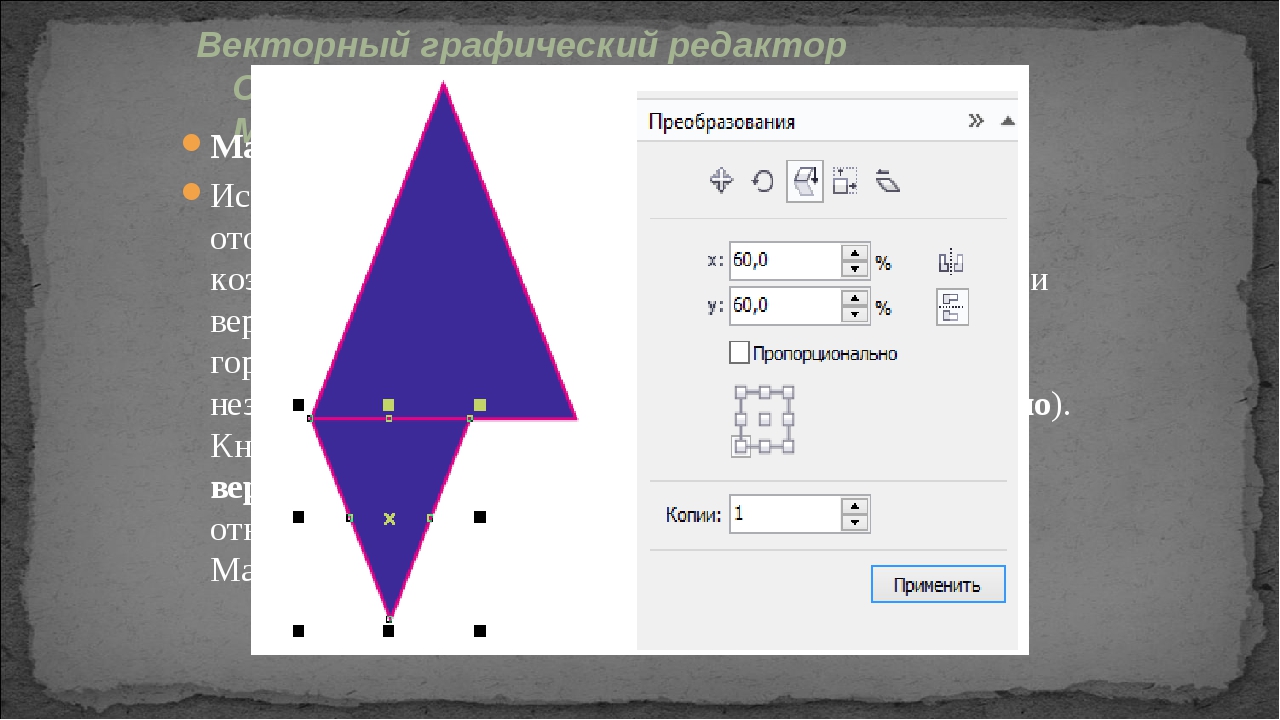Choose the top-center anchor point

pyautogui.click(x=765, y=392)
